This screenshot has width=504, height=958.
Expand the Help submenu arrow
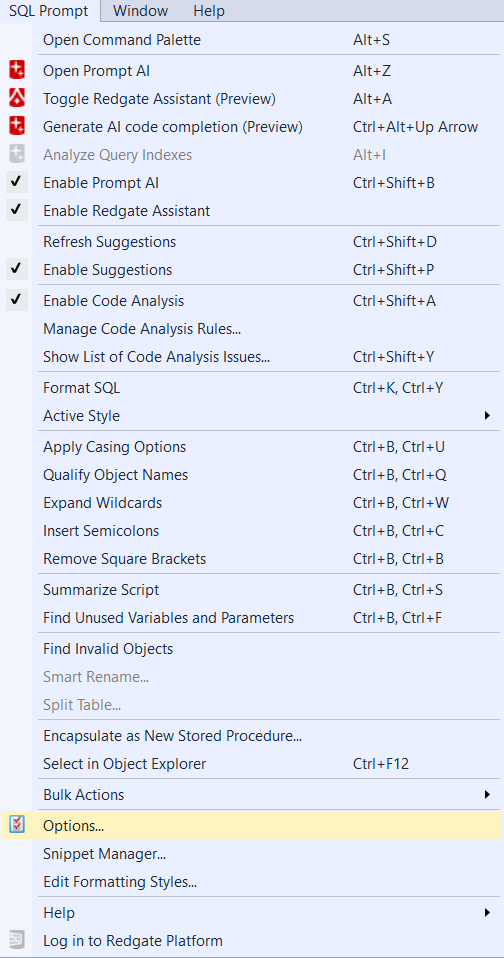click(x=487, y=913)
